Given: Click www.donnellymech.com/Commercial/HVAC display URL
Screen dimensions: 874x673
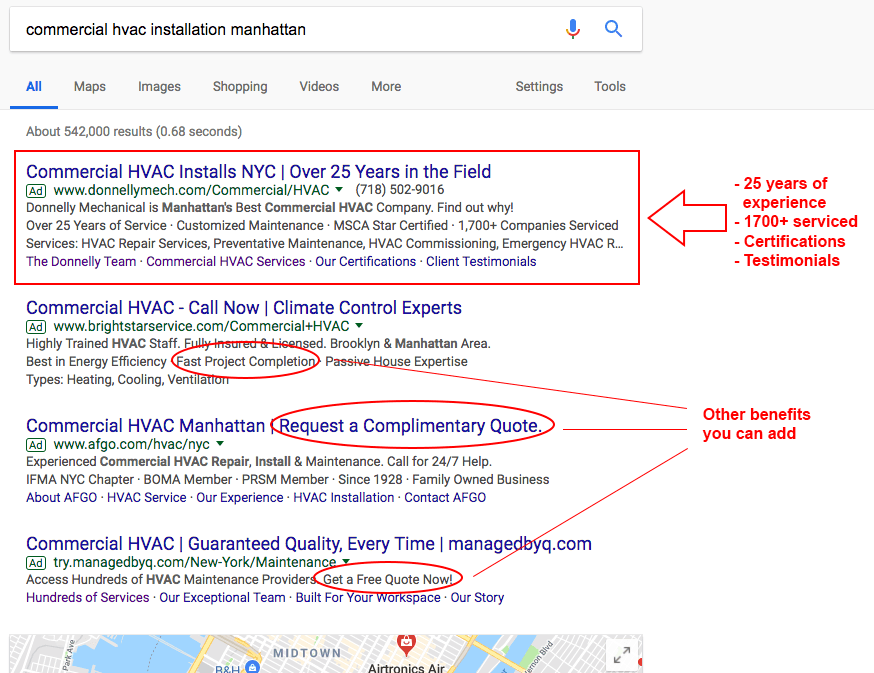Looking at the screenshot, I should pos(191,190).
